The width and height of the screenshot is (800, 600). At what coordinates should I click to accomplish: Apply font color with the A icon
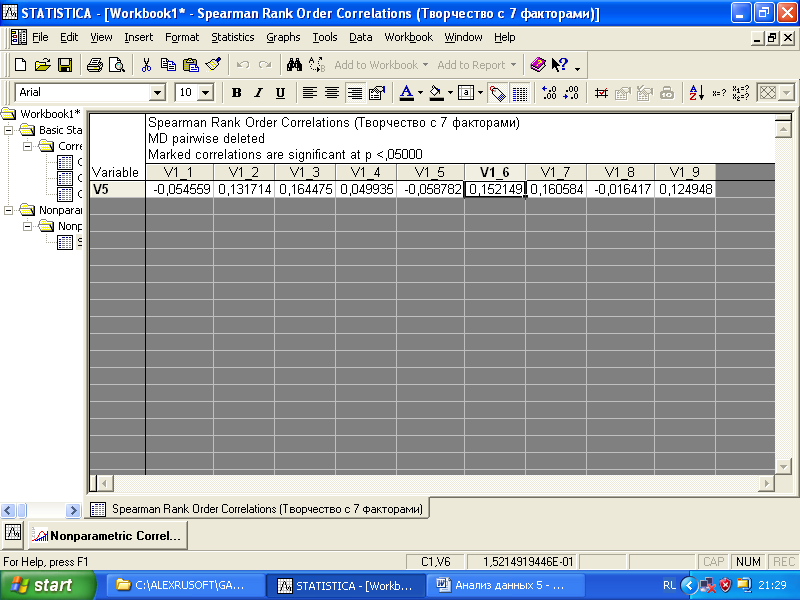coord(407,93)
